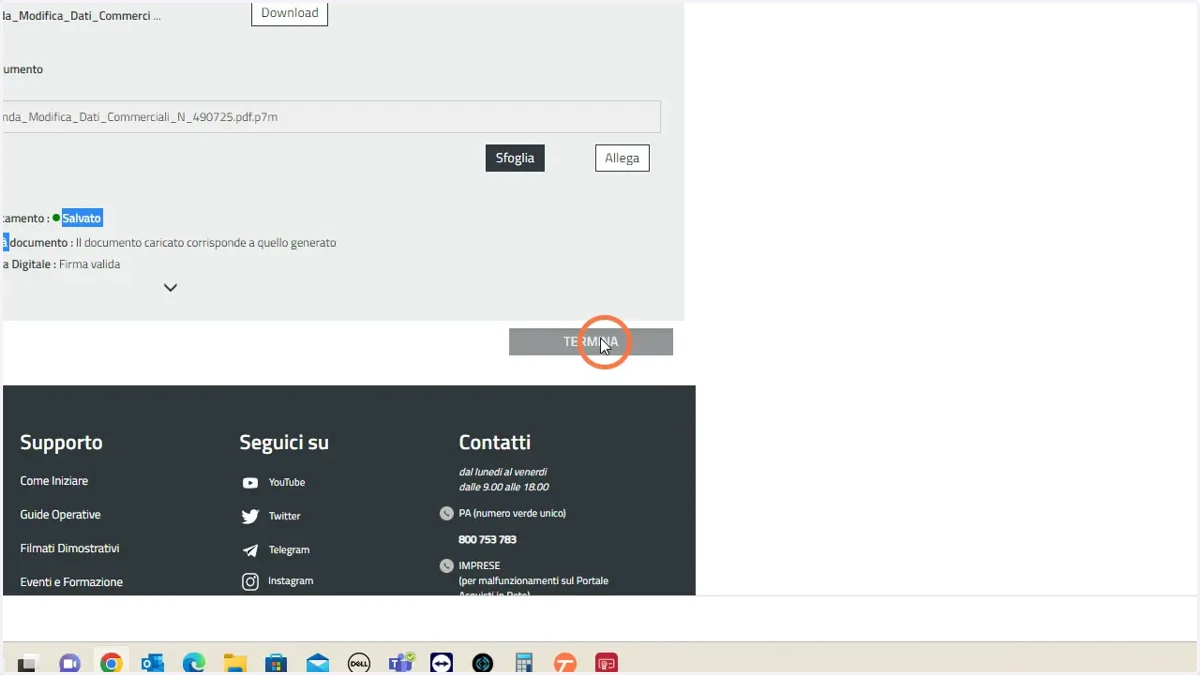Open Microsoft Teams from the taskbar
This screenshot has height=675, width=1200.
pos(401,663)
